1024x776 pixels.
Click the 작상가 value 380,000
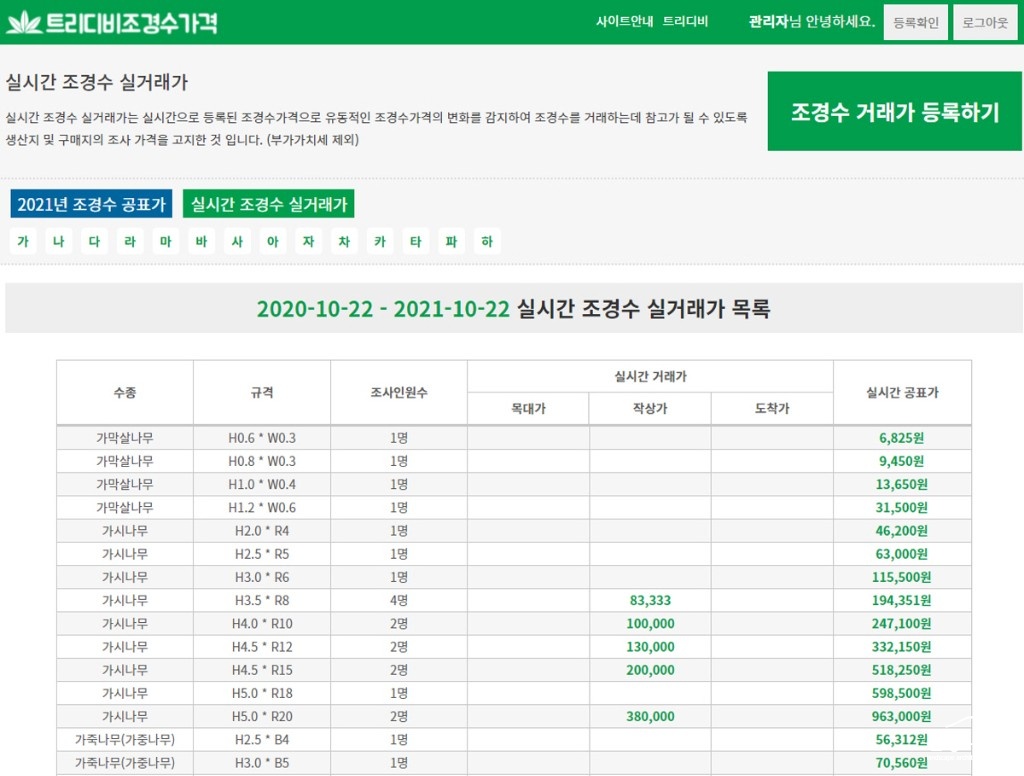point(650,716)
